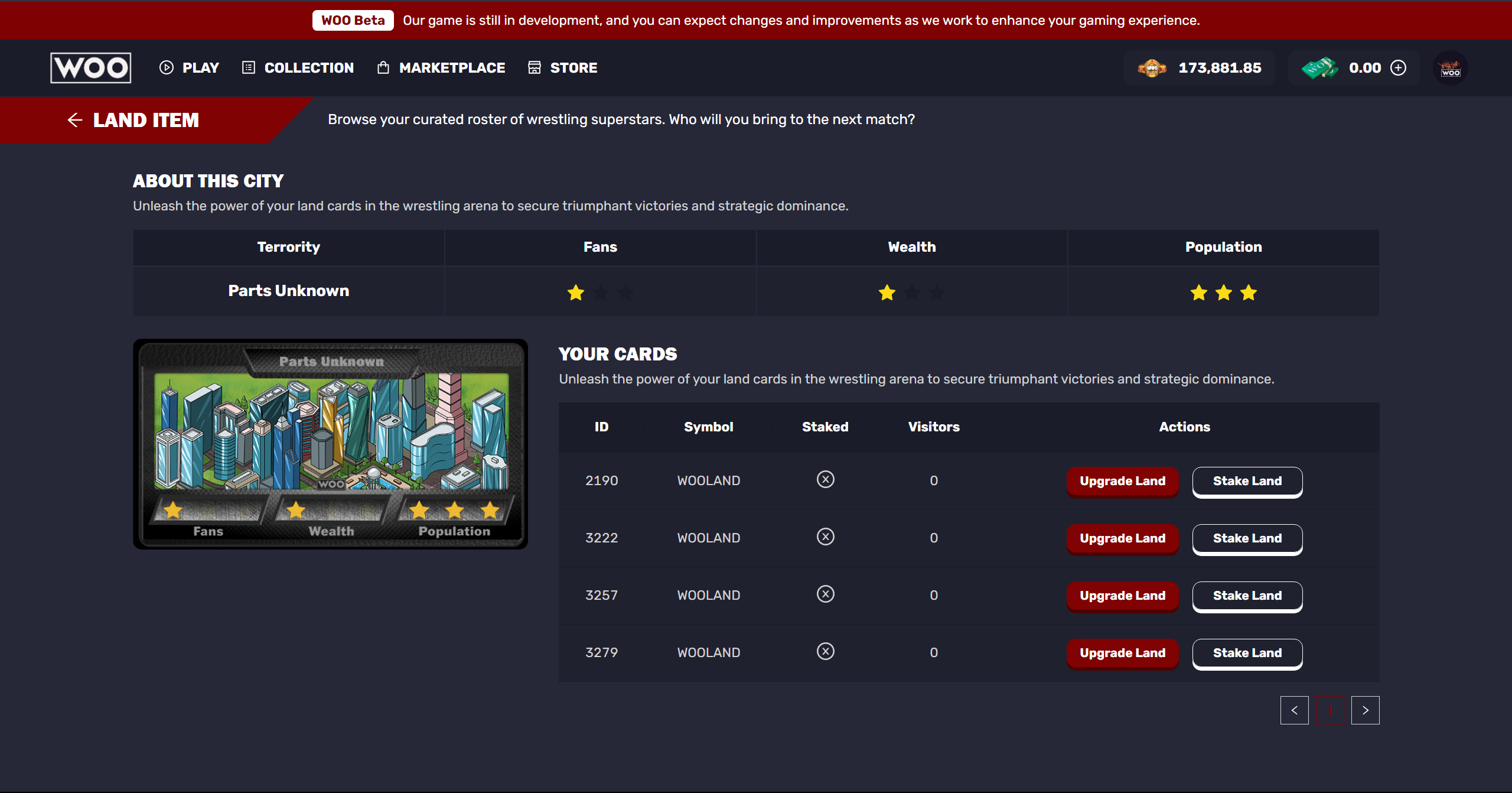Go to the previous page of cards
The width and height of the screenshot is (1512, 793).
pyautogui.click(x=1295, y=710)
